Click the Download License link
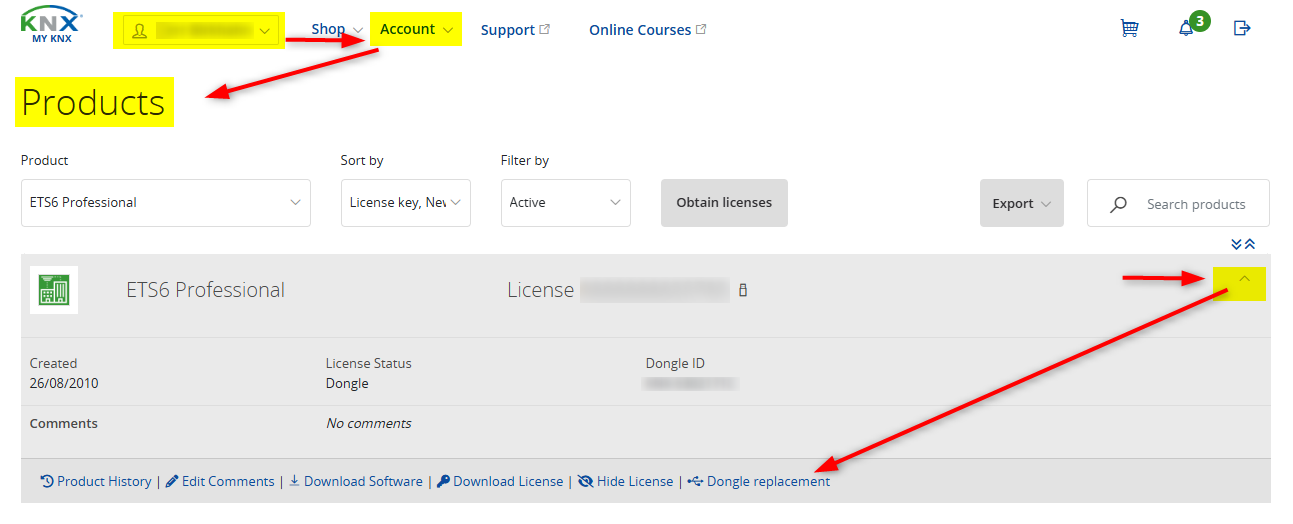Image resolution: width=1293 pixels, height=524 pixels. click(500, 481)
